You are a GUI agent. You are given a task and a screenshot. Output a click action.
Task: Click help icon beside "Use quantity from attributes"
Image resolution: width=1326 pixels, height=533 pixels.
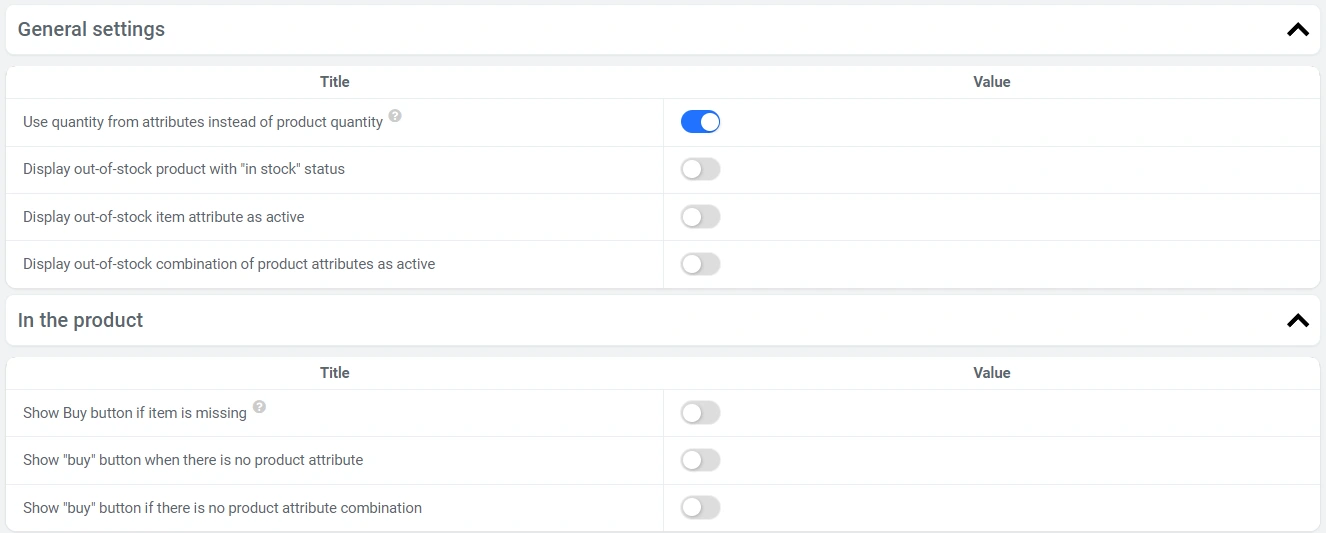click(x=395, y=116)
